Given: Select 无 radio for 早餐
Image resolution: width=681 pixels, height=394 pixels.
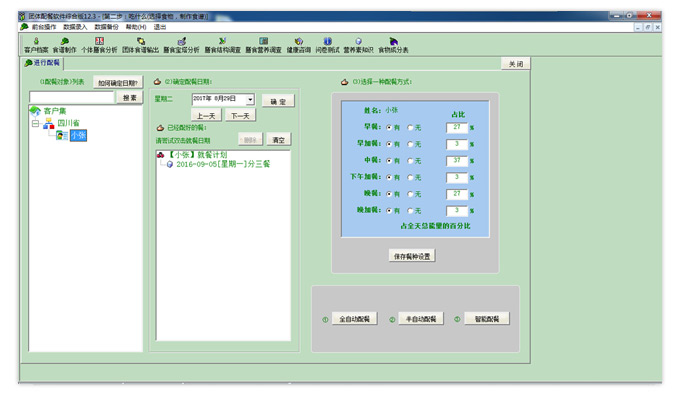Looking at the screenshot, I should (410, 128).
